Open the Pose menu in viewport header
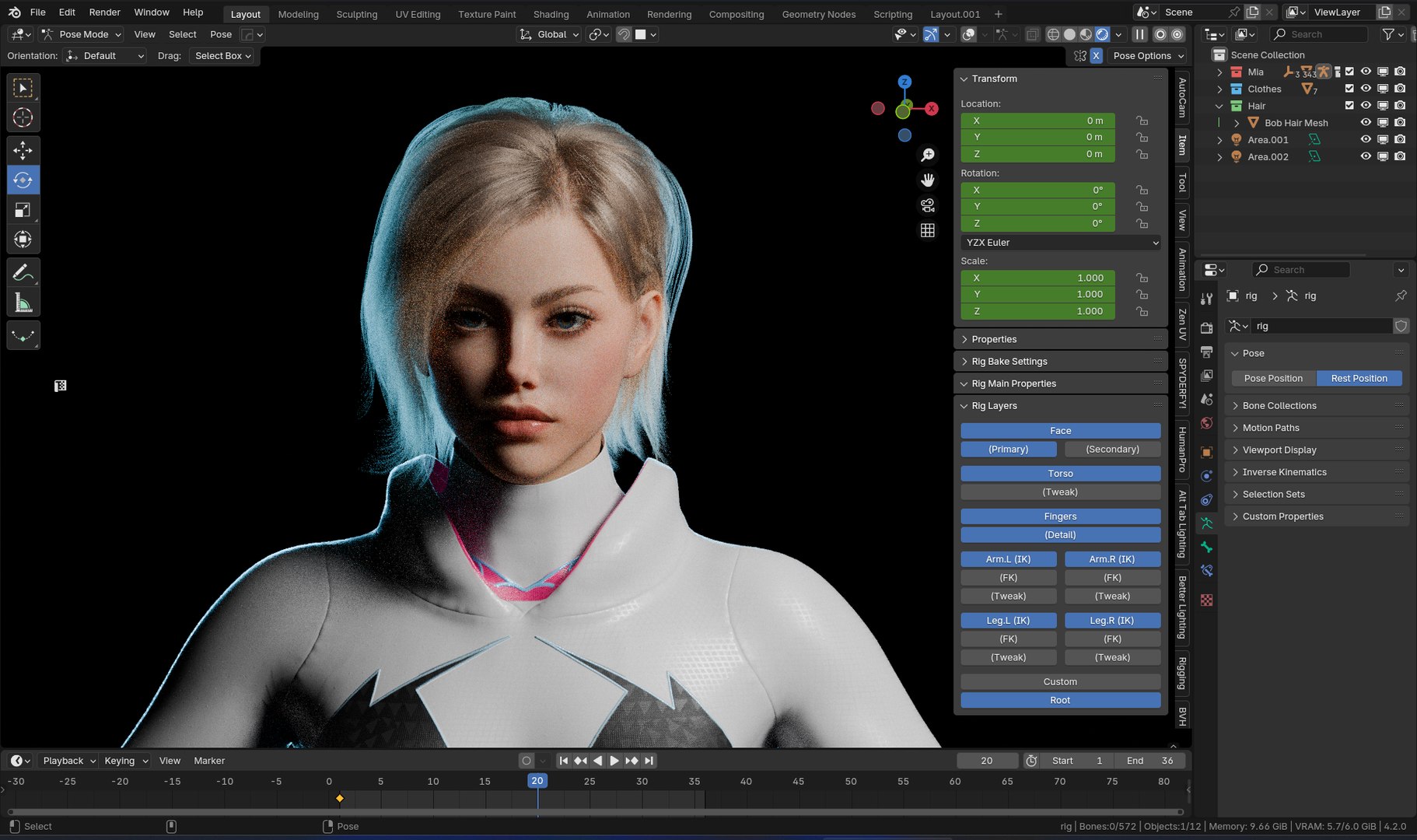The width and height of the screenshot is (1417, 840). pos(221,34)
